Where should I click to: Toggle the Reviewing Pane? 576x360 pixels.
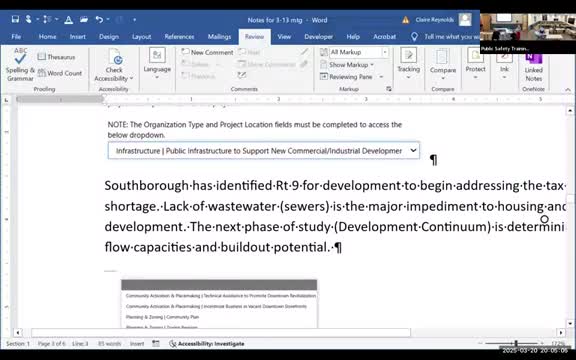pos(347,77)
